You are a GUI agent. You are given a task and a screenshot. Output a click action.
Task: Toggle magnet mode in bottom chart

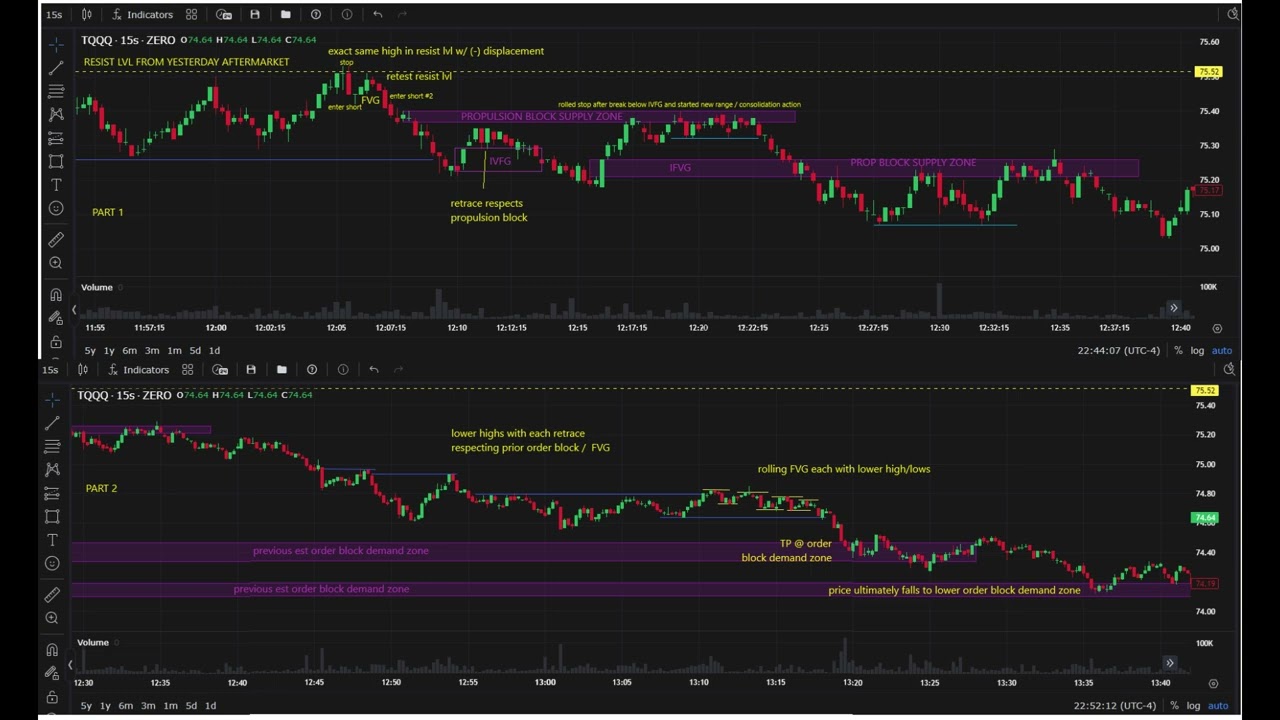click(x=52, y=650)
